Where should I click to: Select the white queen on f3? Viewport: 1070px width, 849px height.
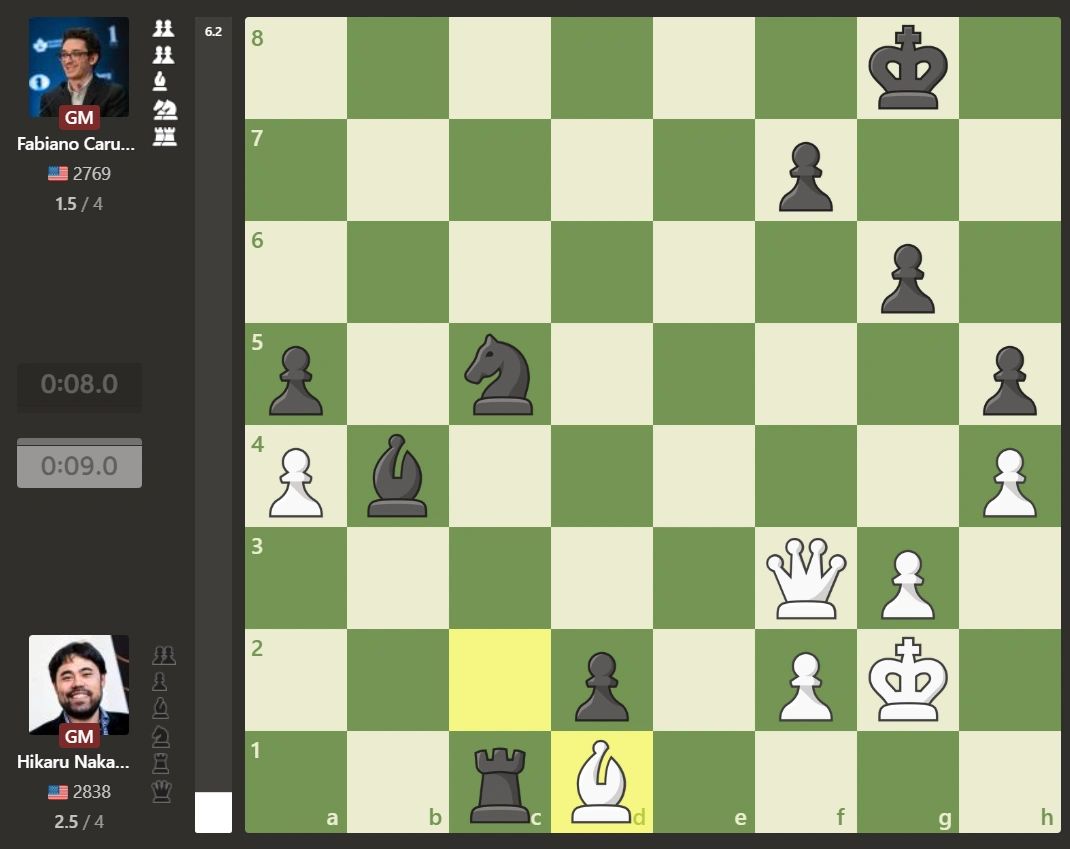point(807,579)
